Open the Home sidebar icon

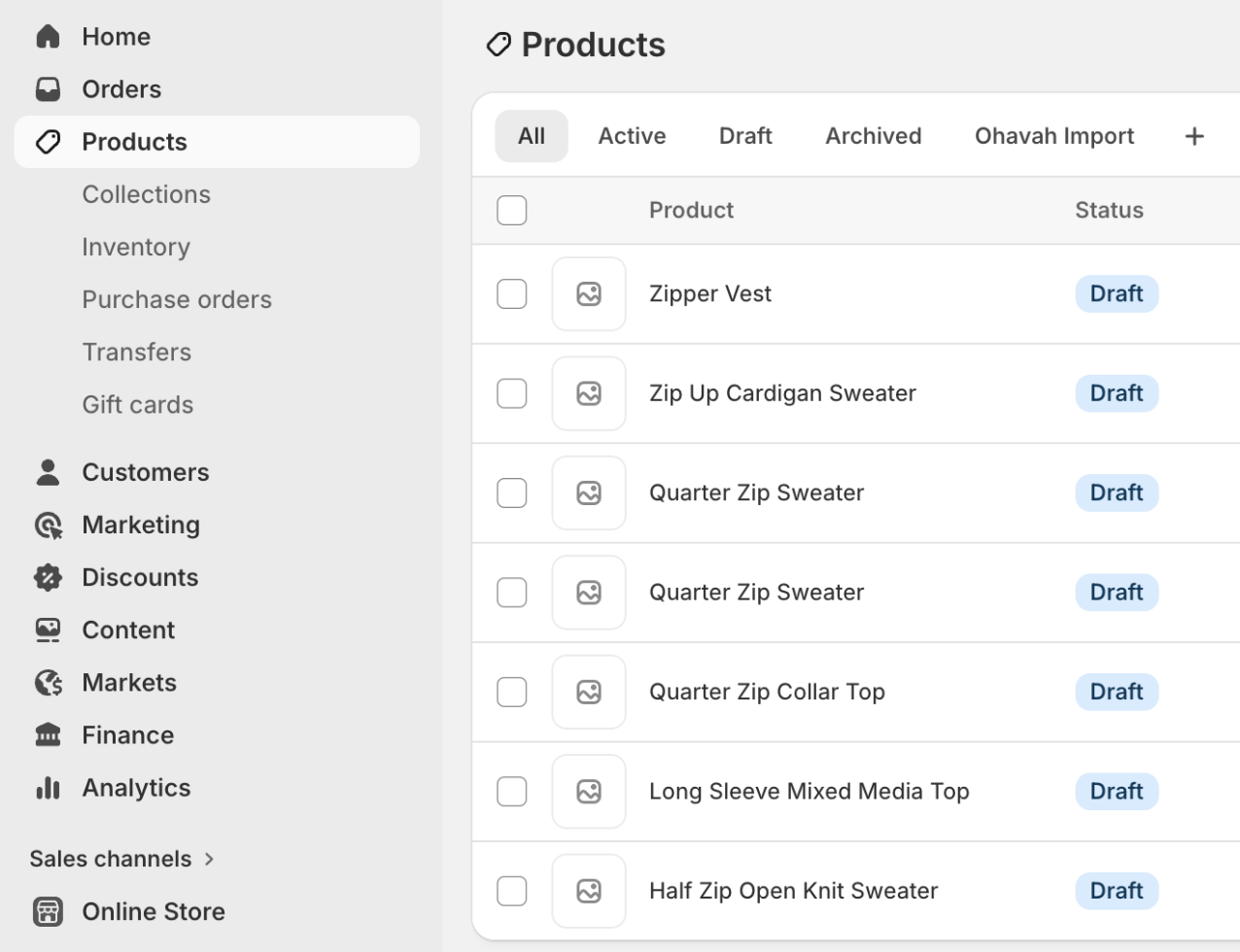click(47, 35)
